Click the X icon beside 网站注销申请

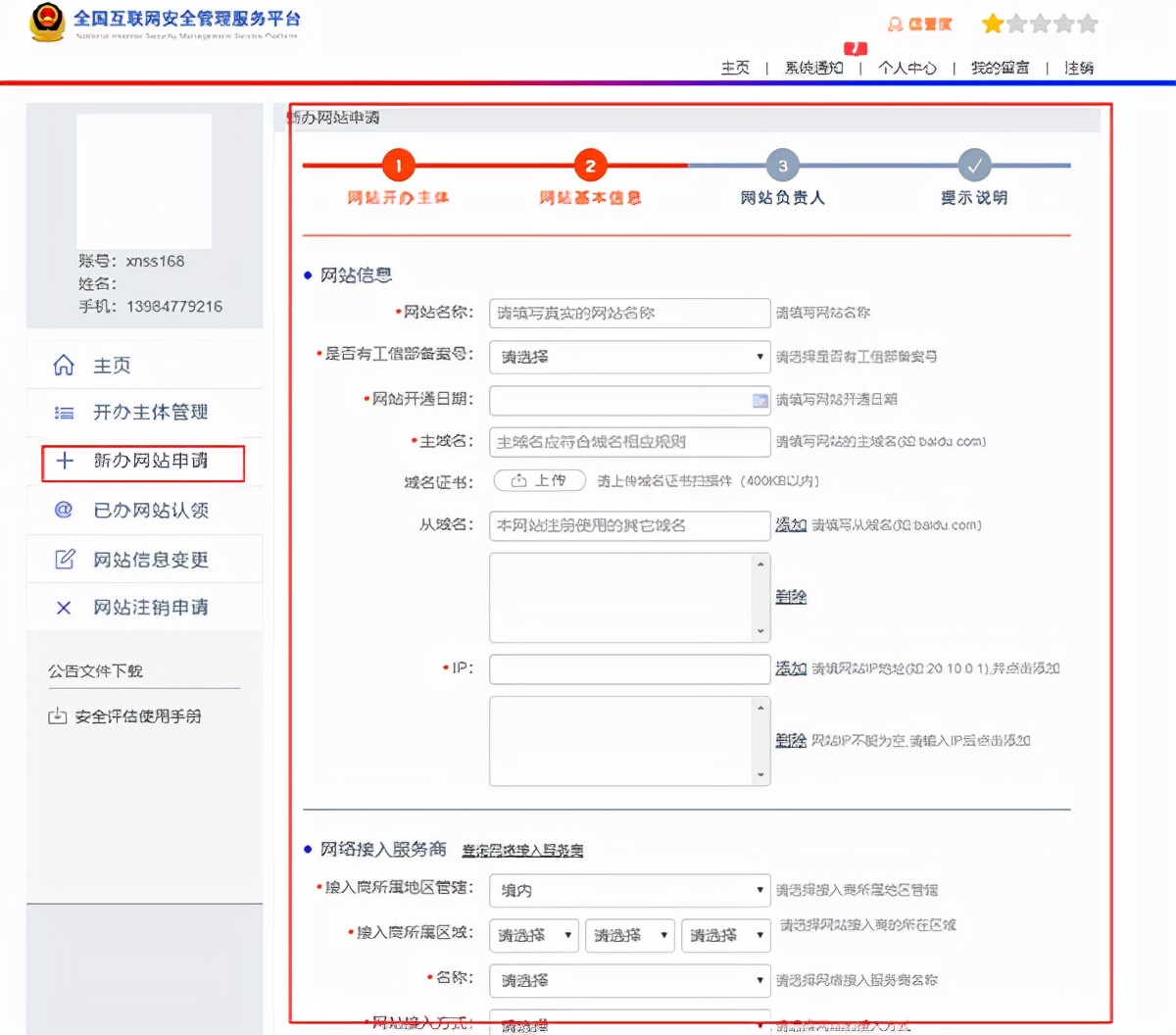pyautogui.click(x=63, y=608)
